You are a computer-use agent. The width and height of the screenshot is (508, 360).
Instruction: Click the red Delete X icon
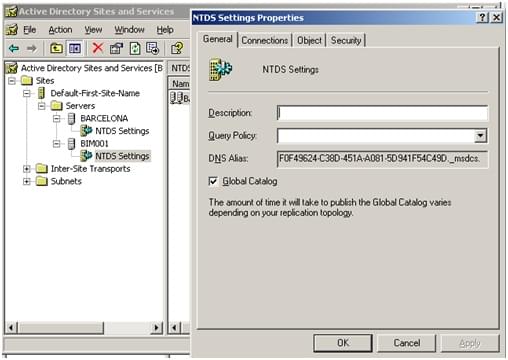point(98,48)
